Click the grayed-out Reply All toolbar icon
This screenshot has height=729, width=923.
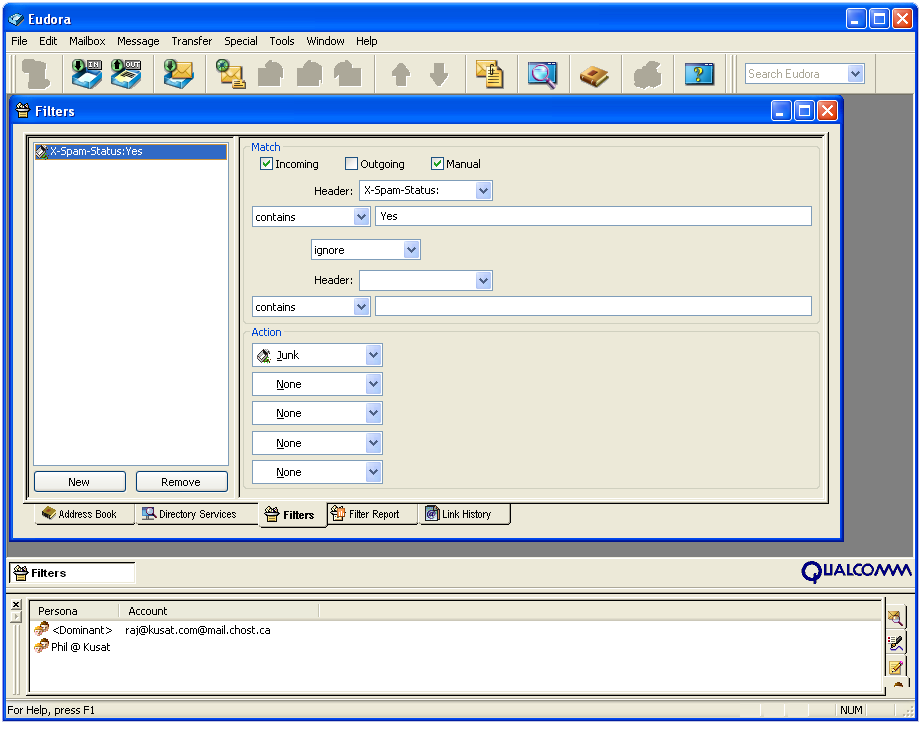[x=309, y=74]
